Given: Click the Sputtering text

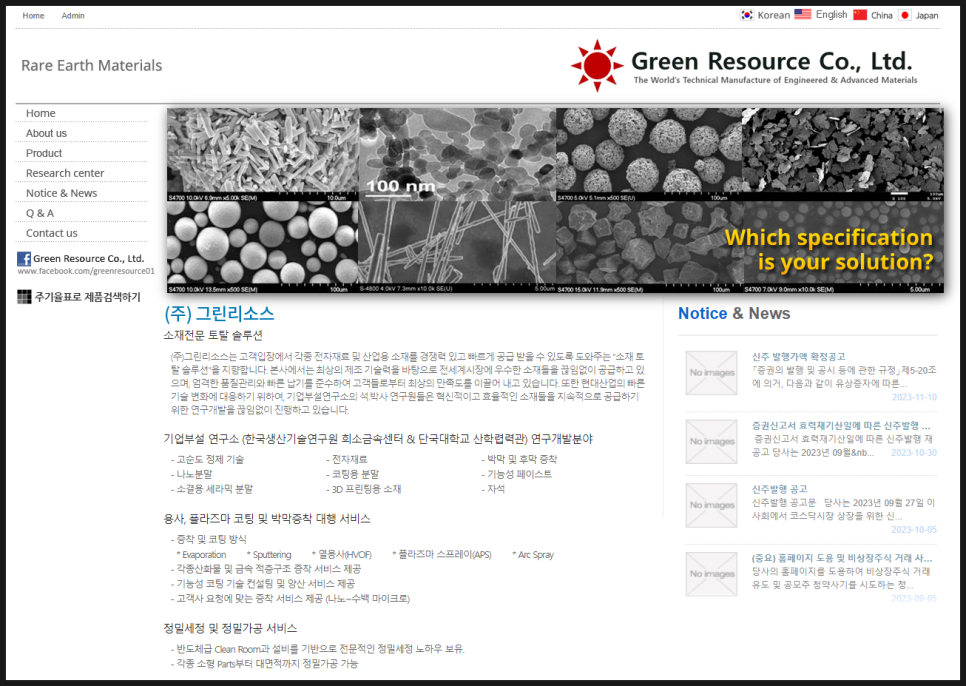Looking at the screenshot, I should [272, 555].
